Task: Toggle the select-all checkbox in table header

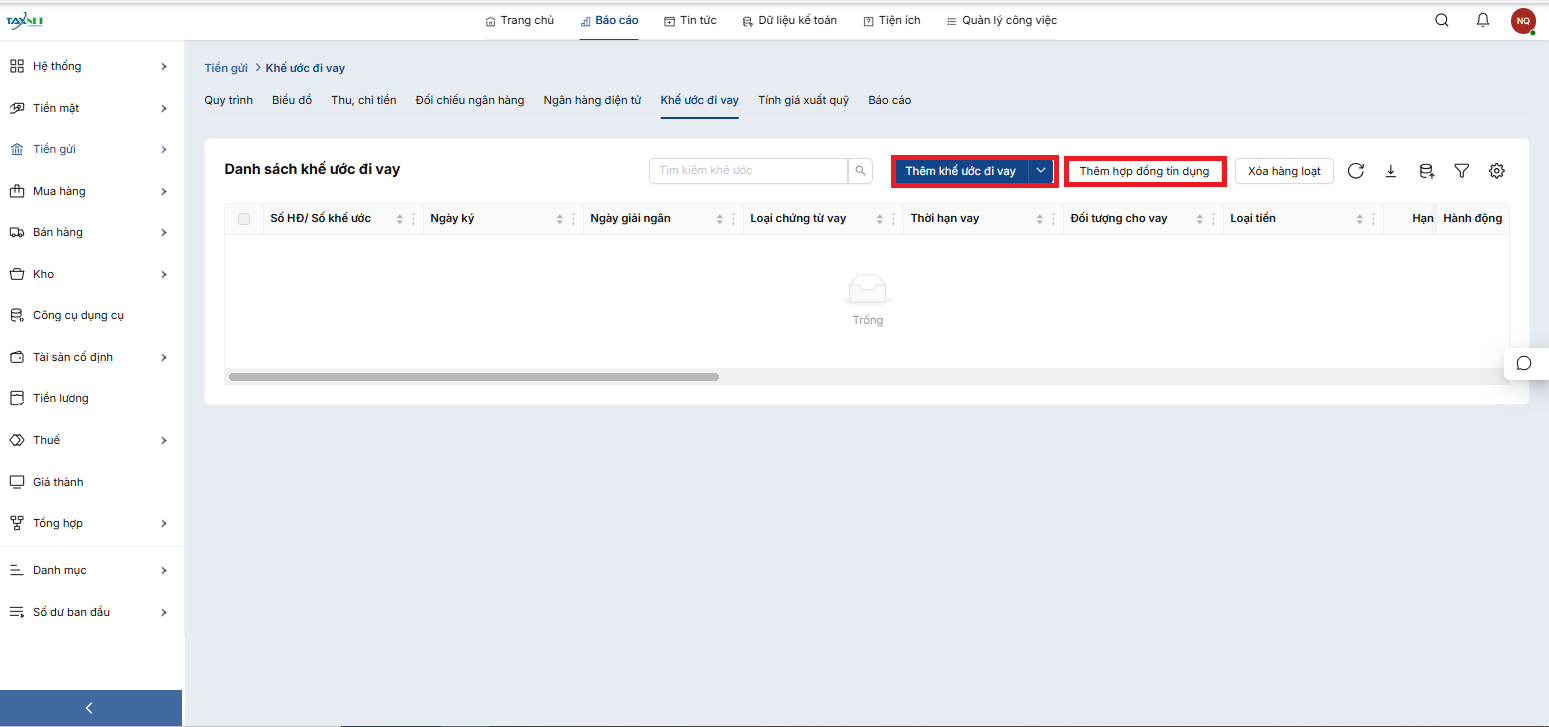Action: coord(244,219)
